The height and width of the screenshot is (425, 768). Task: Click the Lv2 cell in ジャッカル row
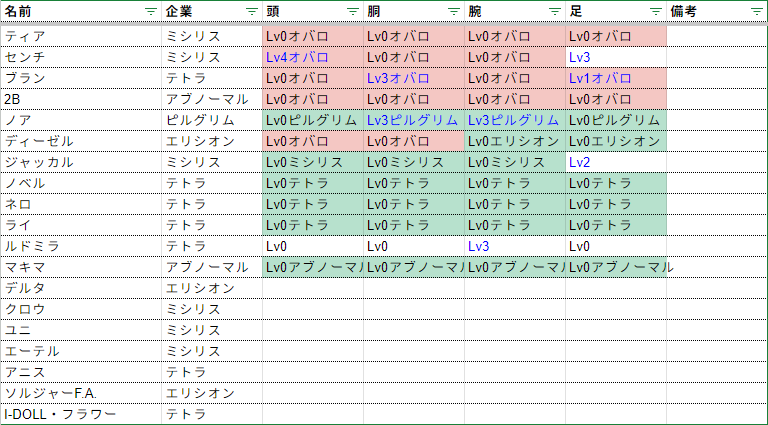pos(616,163)
